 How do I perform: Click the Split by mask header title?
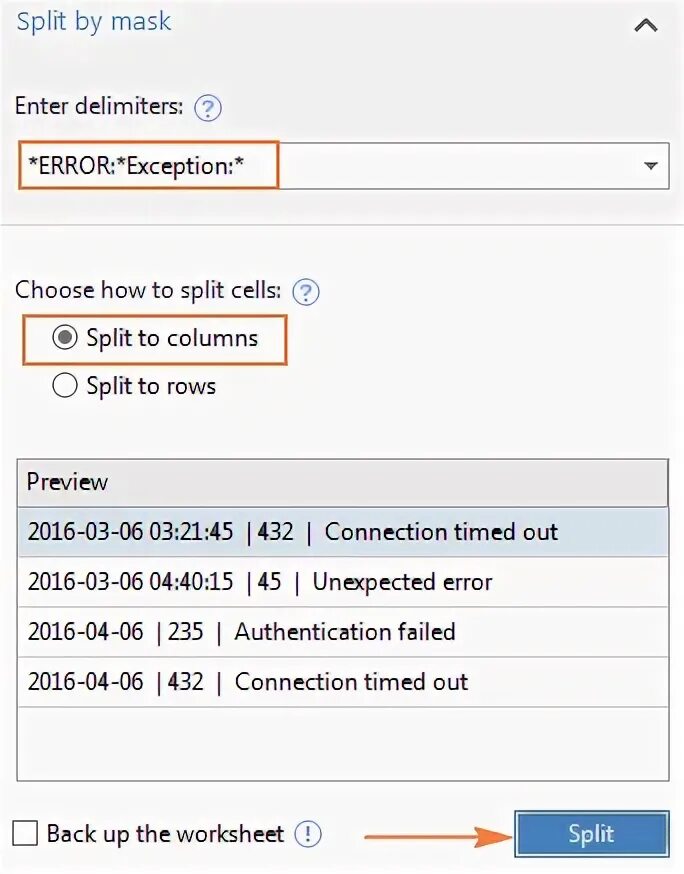[x=94, y=22]
